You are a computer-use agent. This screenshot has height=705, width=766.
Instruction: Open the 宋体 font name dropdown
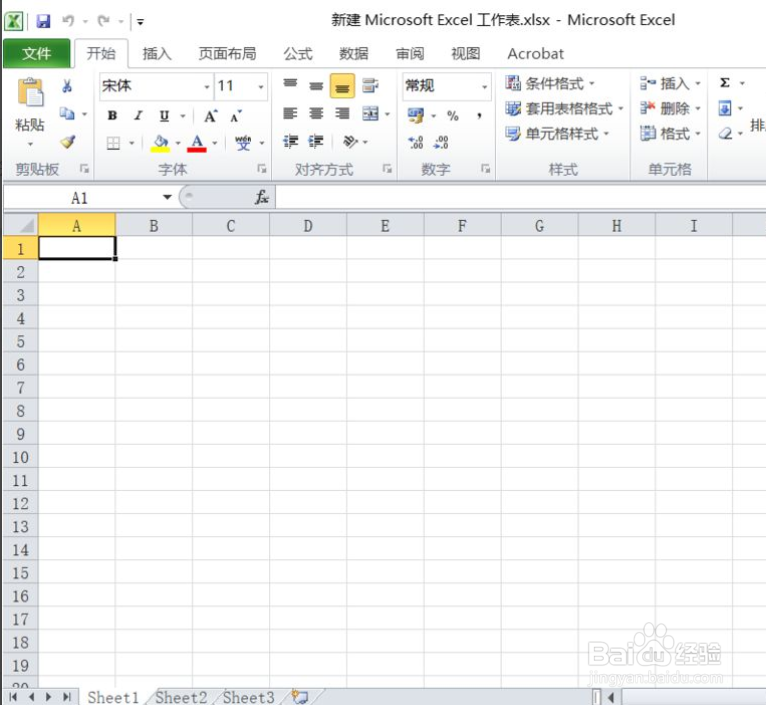pos(207,87)
